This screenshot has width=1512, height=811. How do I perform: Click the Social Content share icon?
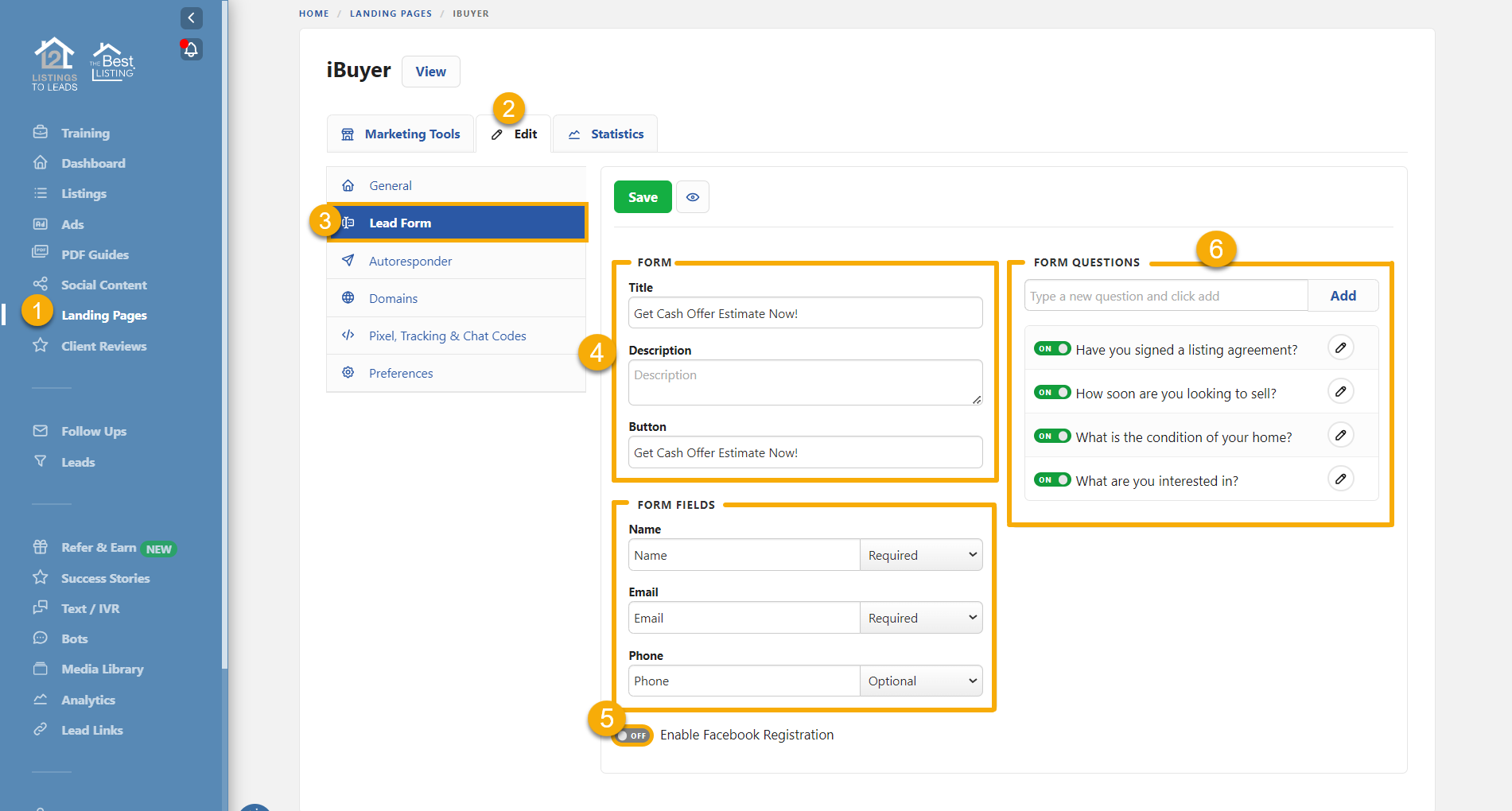[x=41, y=284]
